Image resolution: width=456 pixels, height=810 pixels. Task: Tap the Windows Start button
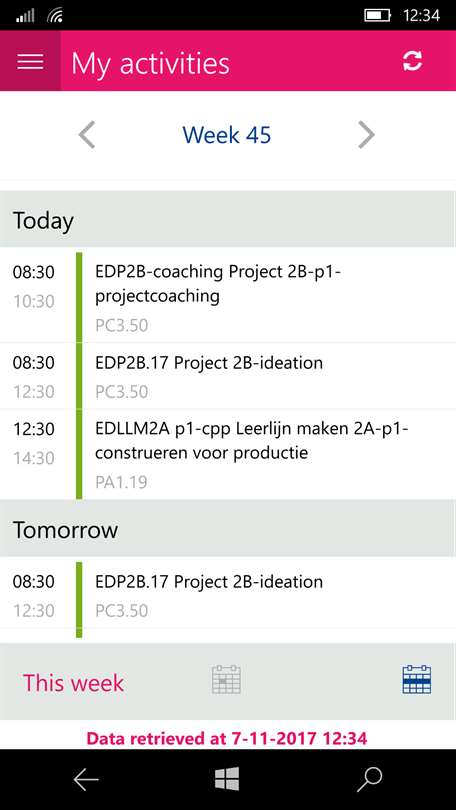click(227, 779)
